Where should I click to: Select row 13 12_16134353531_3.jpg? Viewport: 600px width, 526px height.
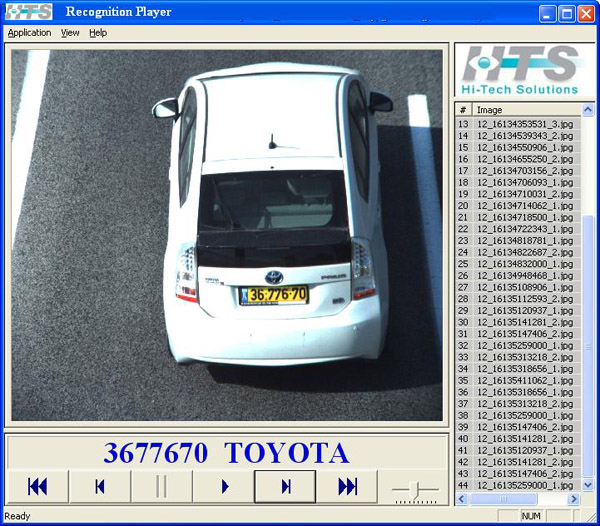point(518,124)
